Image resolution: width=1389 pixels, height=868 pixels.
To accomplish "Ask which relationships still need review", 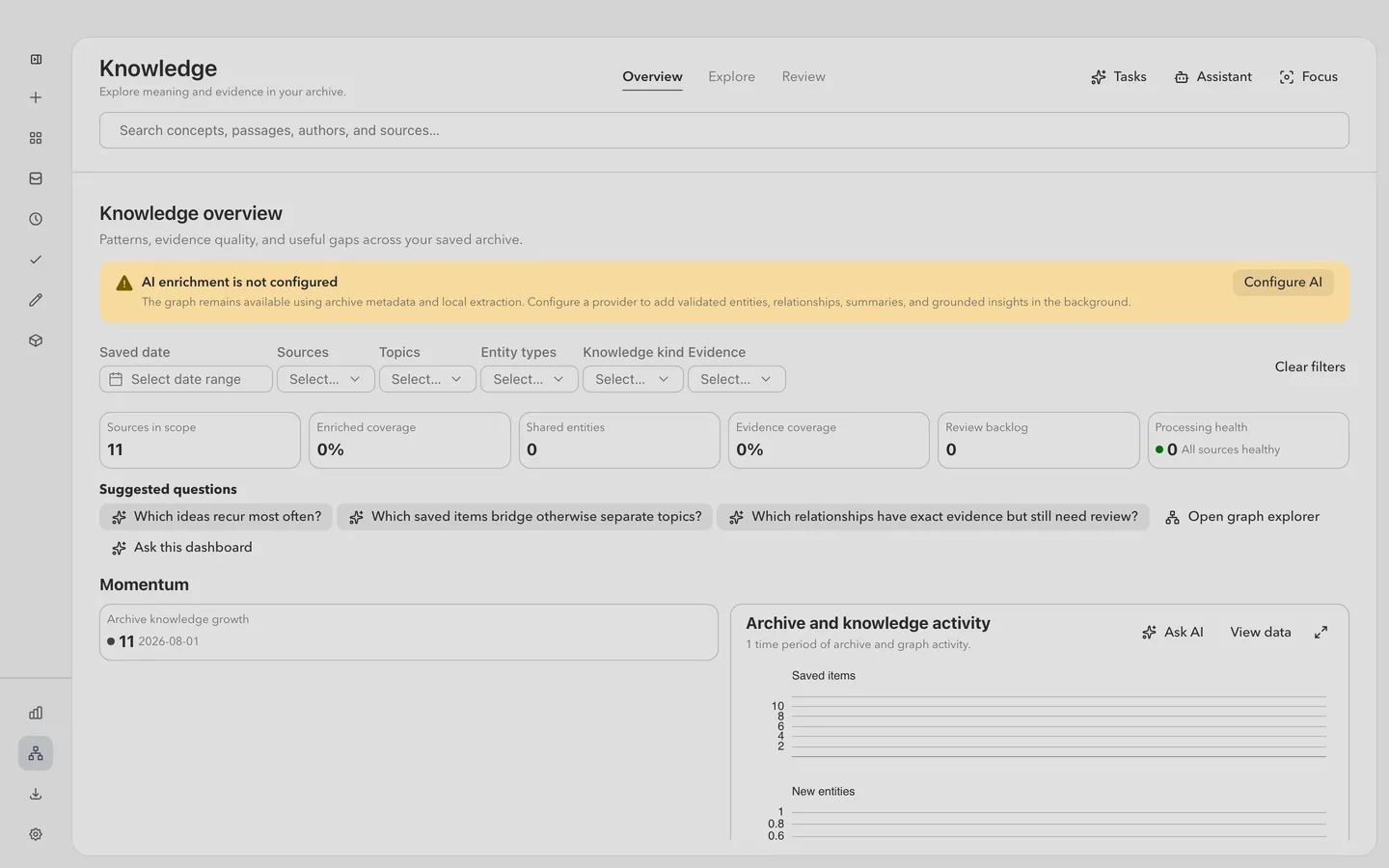I will coord(933,517).
